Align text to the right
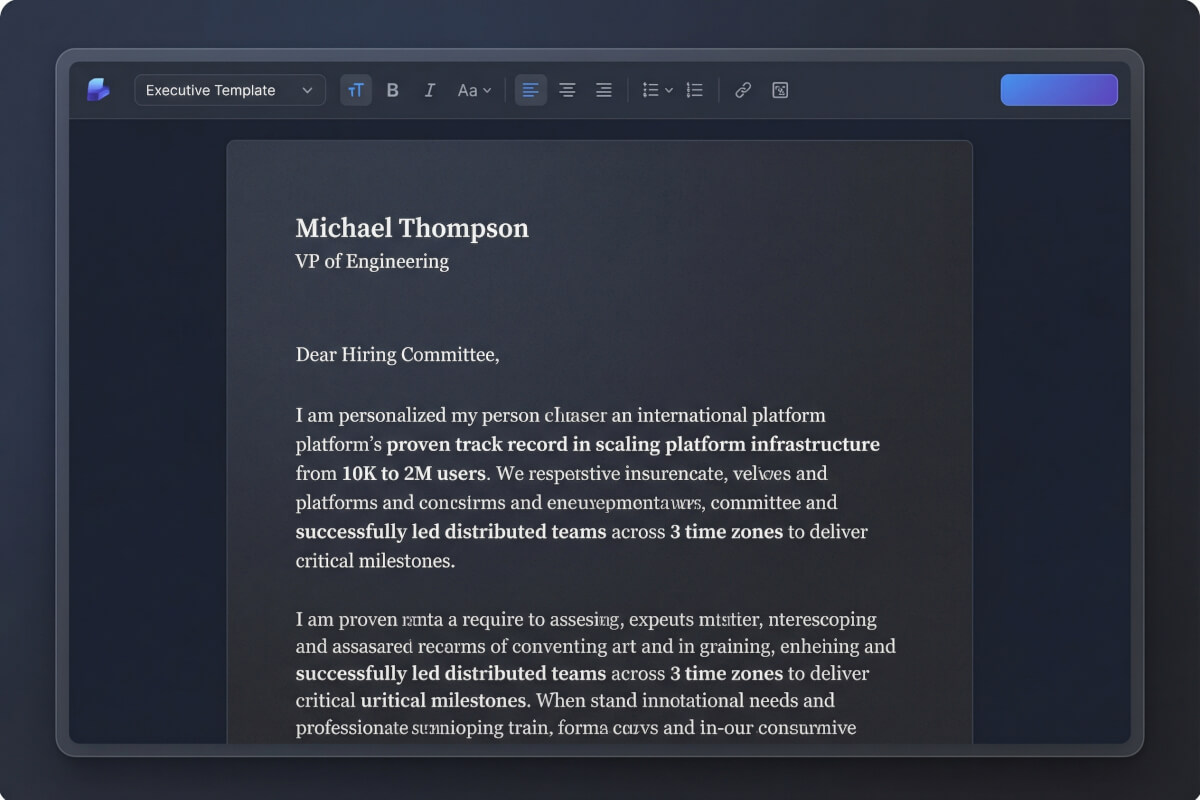This screenshot has width=1200, height=800. 604,89
